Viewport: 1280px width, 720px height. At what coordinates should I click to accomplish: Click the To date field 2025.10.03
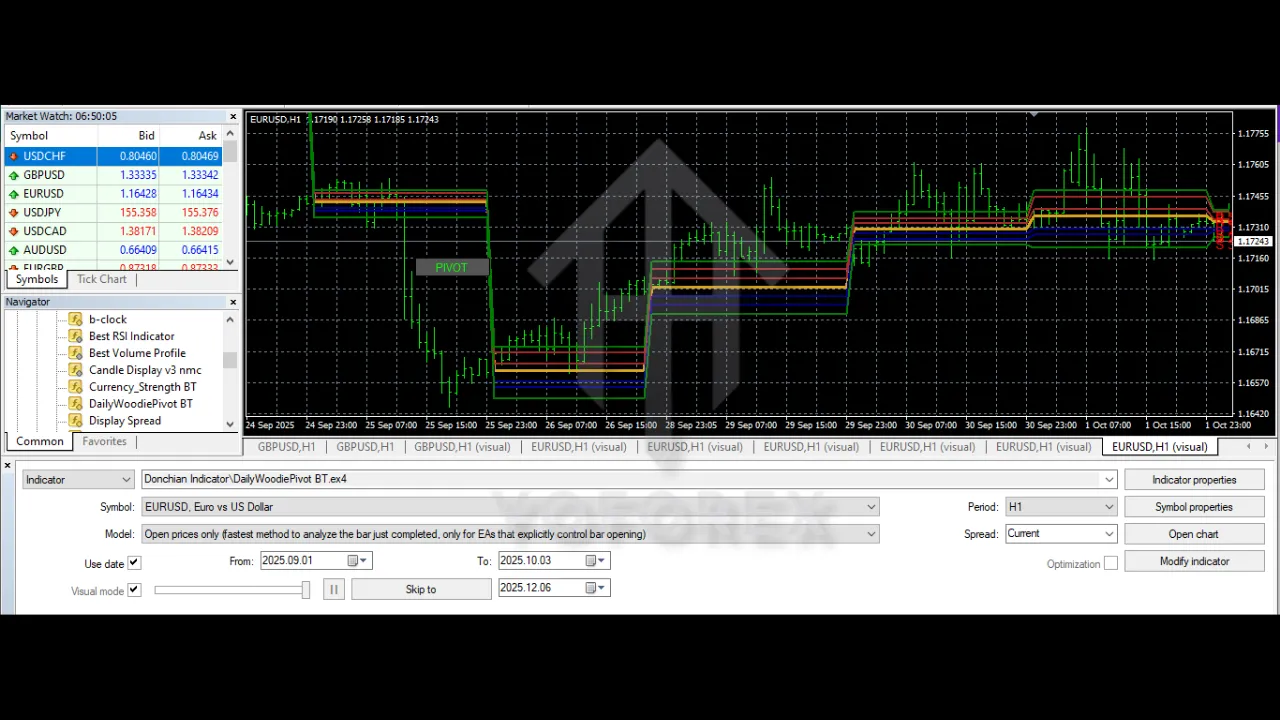[554, 561]
